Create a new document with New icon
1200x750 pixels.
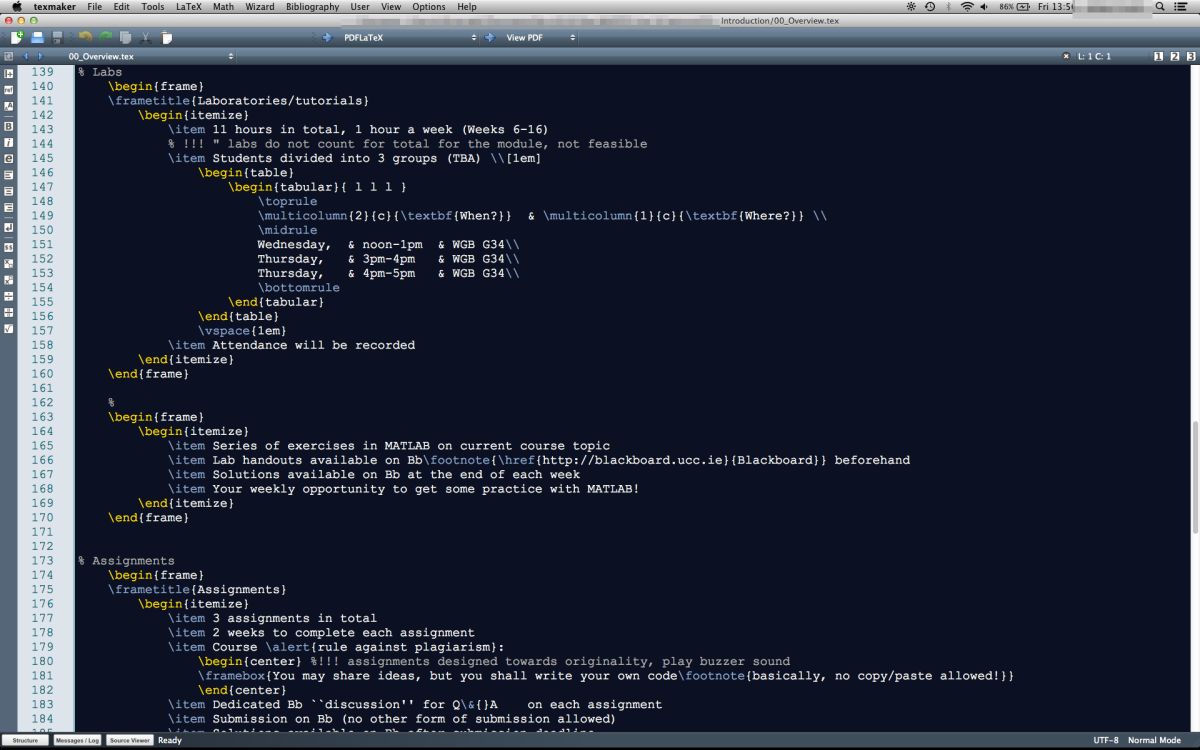[17, 37]
